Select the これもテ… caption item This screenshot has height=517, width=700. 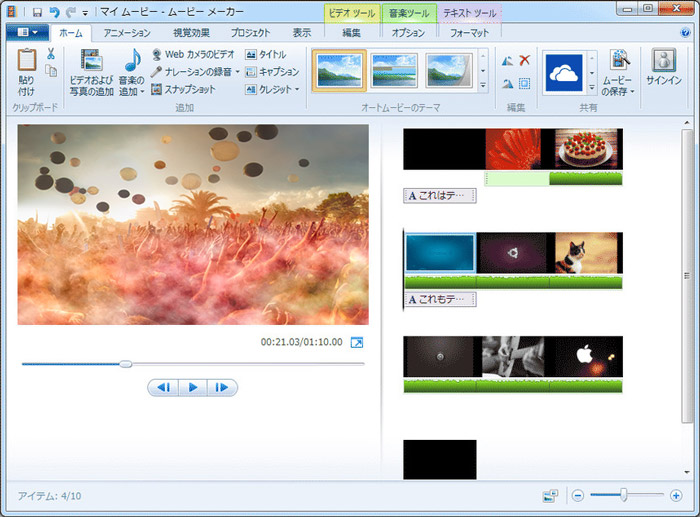(x=440, y=299)
